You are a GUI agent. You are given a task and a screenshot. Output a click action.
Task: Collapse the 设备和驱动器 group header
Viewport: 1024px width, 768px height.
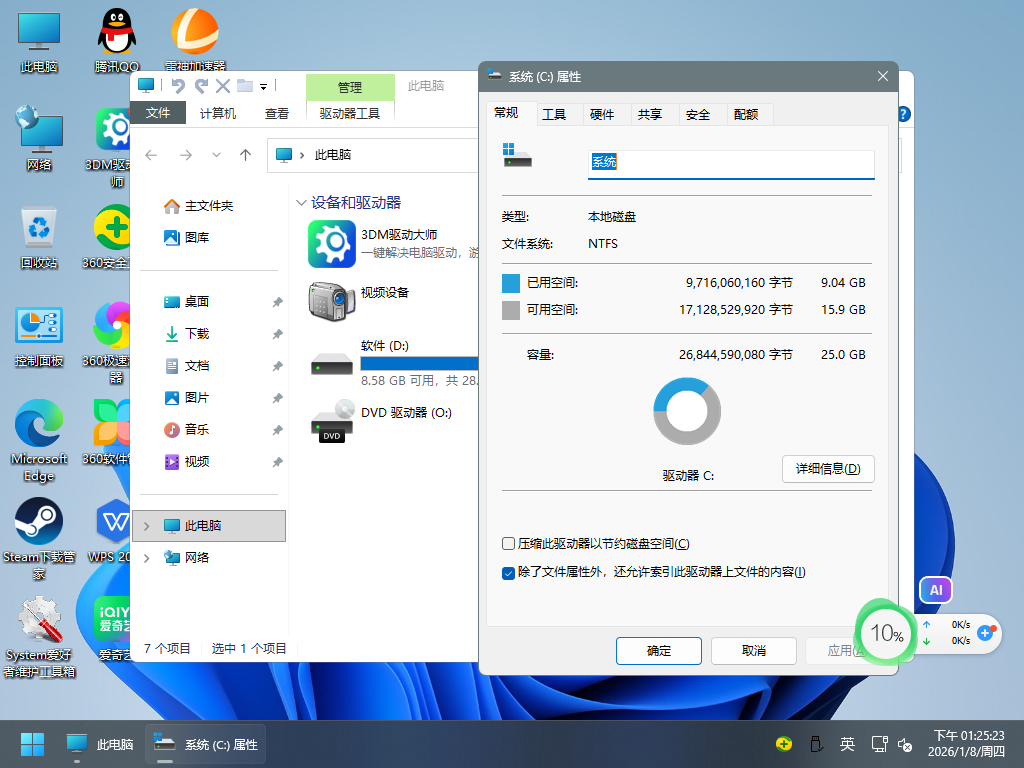(301, 203)
